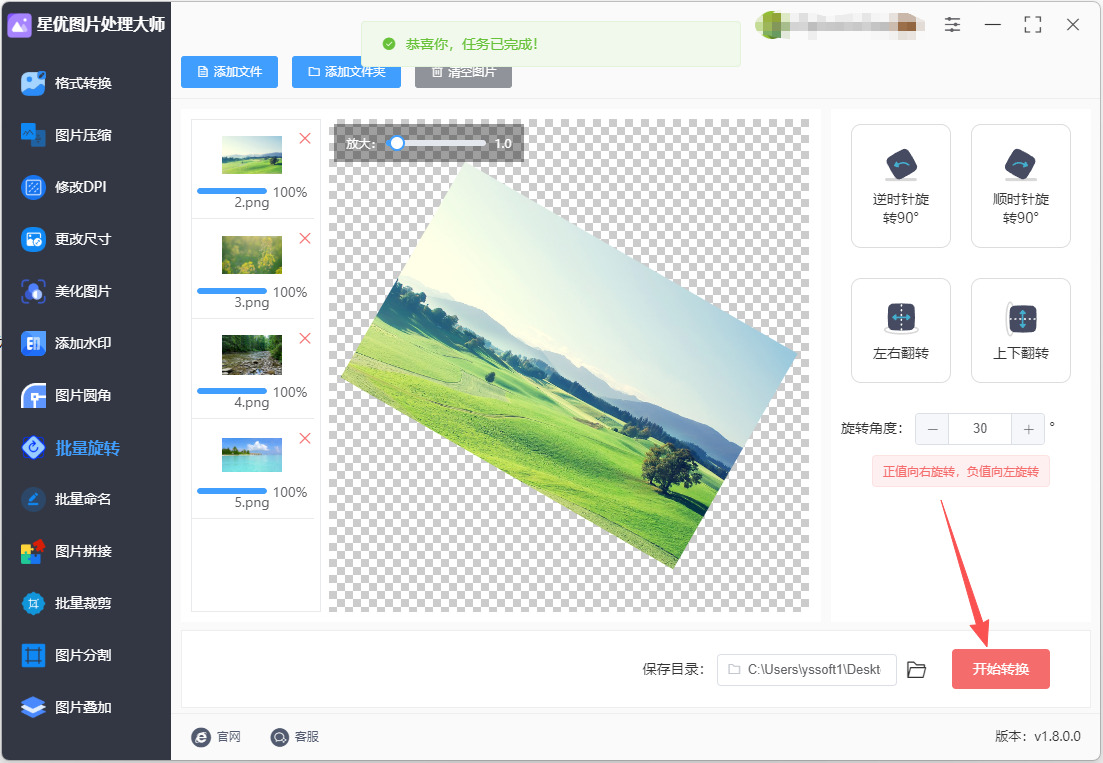1103x763 pixels.
Task: Click the hint 正值向右旋转,负值向左旋转
Action: (961, 471)
